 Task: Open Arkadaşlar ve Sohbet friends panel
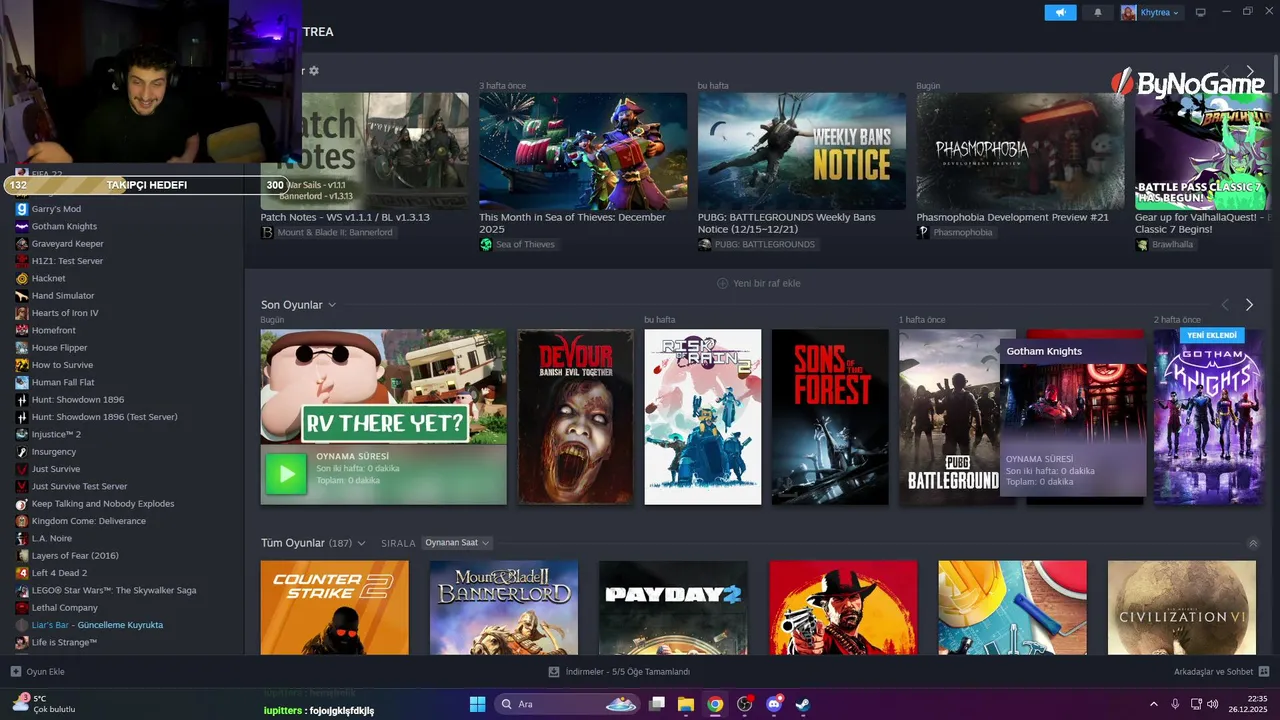[x=1221, y=672]
